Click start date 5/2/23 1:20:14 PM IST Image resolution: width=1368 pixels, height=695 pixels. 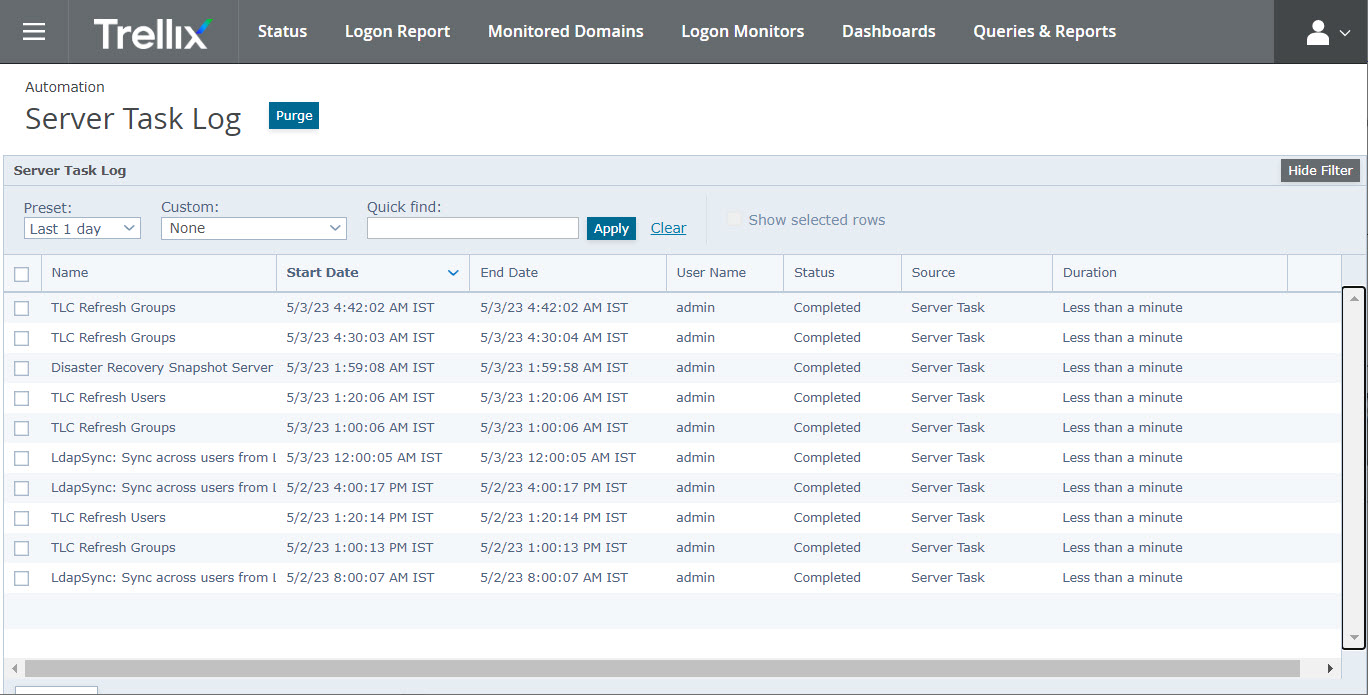[360, 518]
